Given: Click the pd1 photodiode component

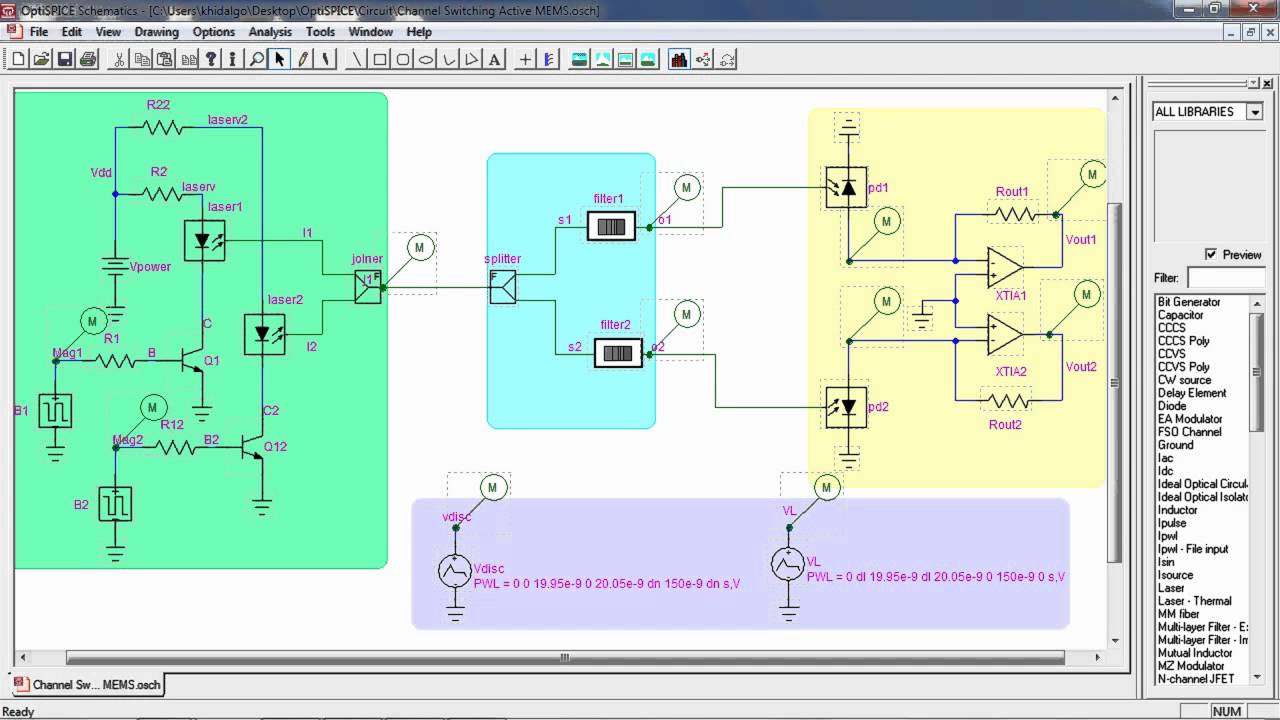Looking at the screenshot, I should [847, 187].
